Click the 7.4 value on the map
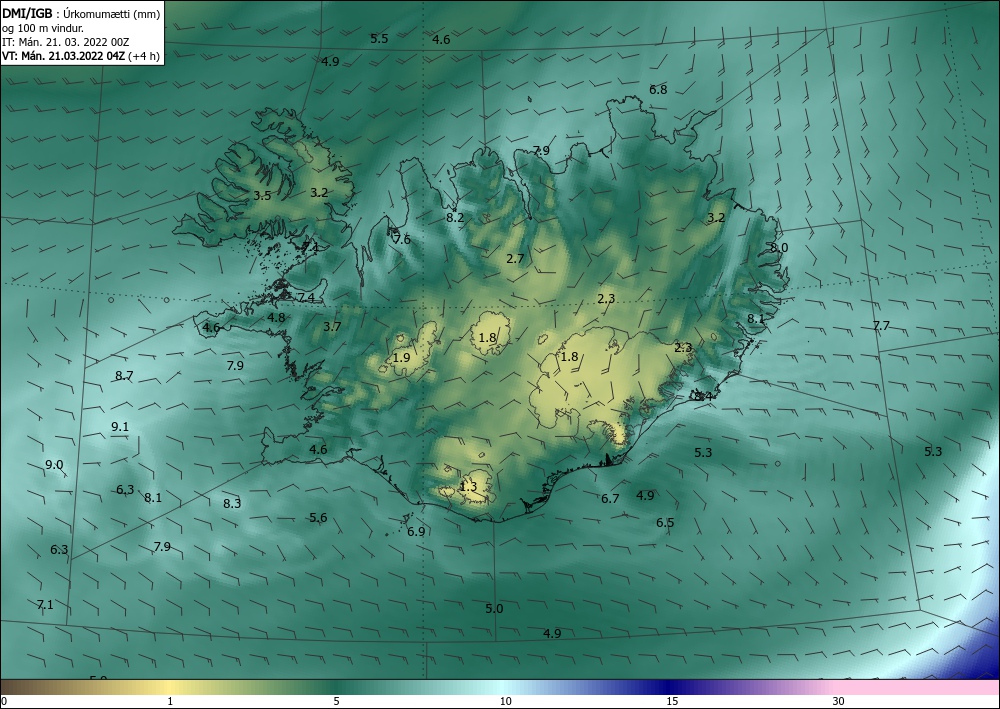The width and height of the screenshot is (1000, 709). pos(306,298)
